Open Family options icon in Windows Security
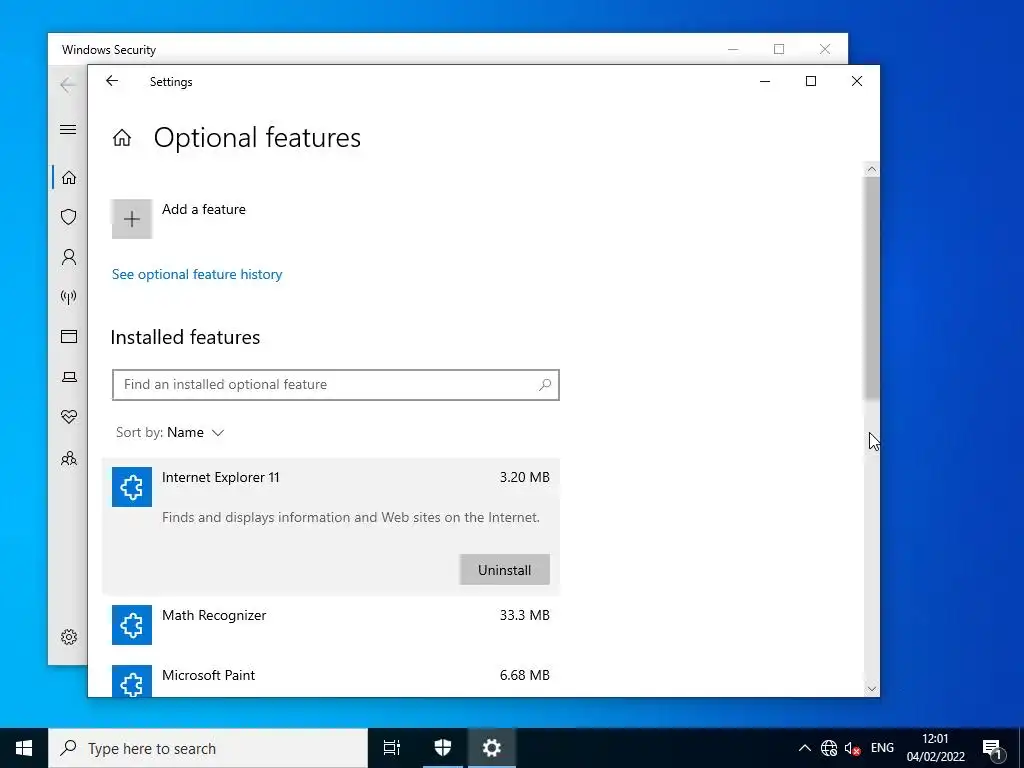The image size is (1024, 768). tap(69, 458)
